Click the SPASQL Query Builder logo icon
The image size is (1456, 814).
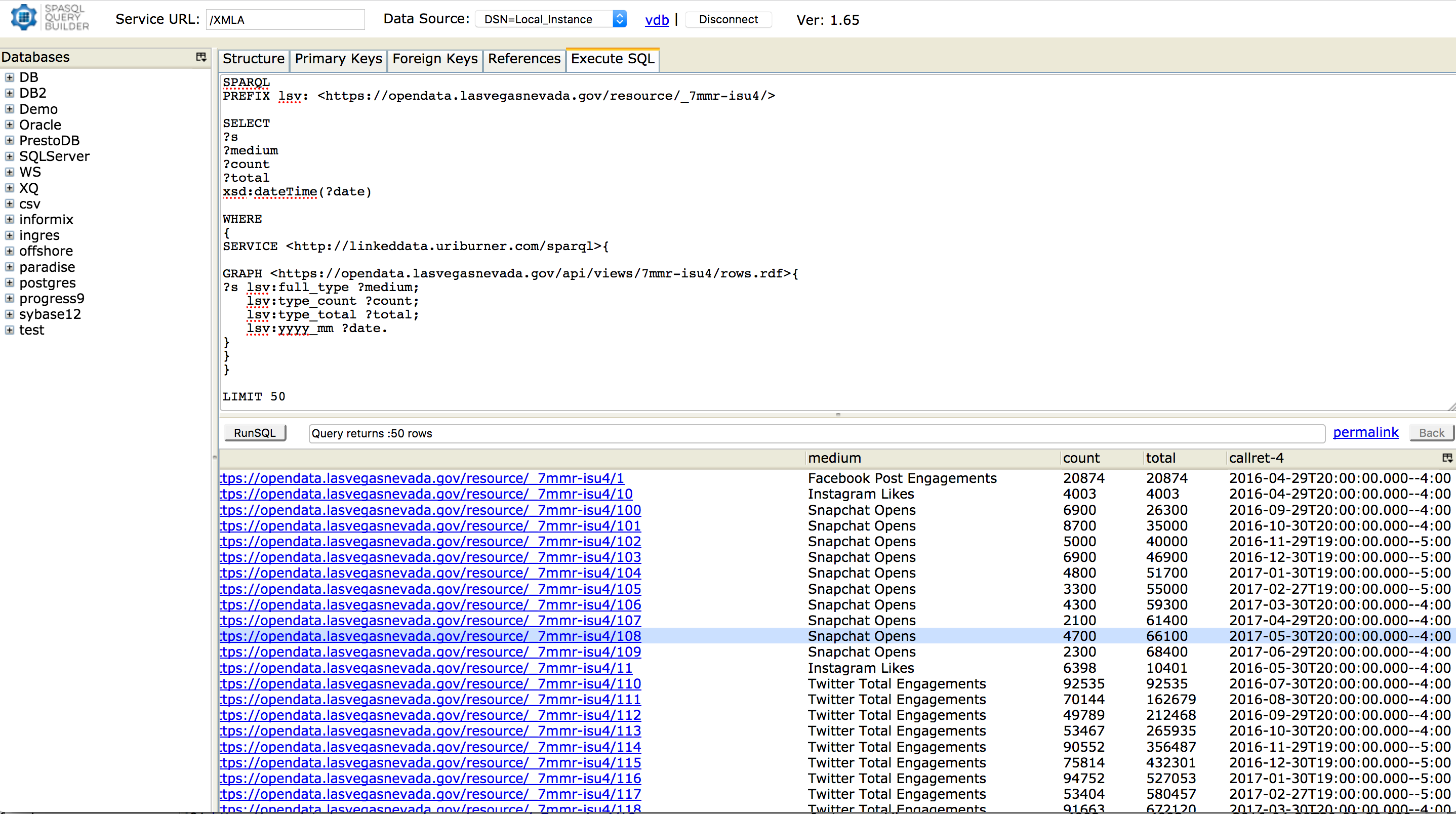point(23,17)
